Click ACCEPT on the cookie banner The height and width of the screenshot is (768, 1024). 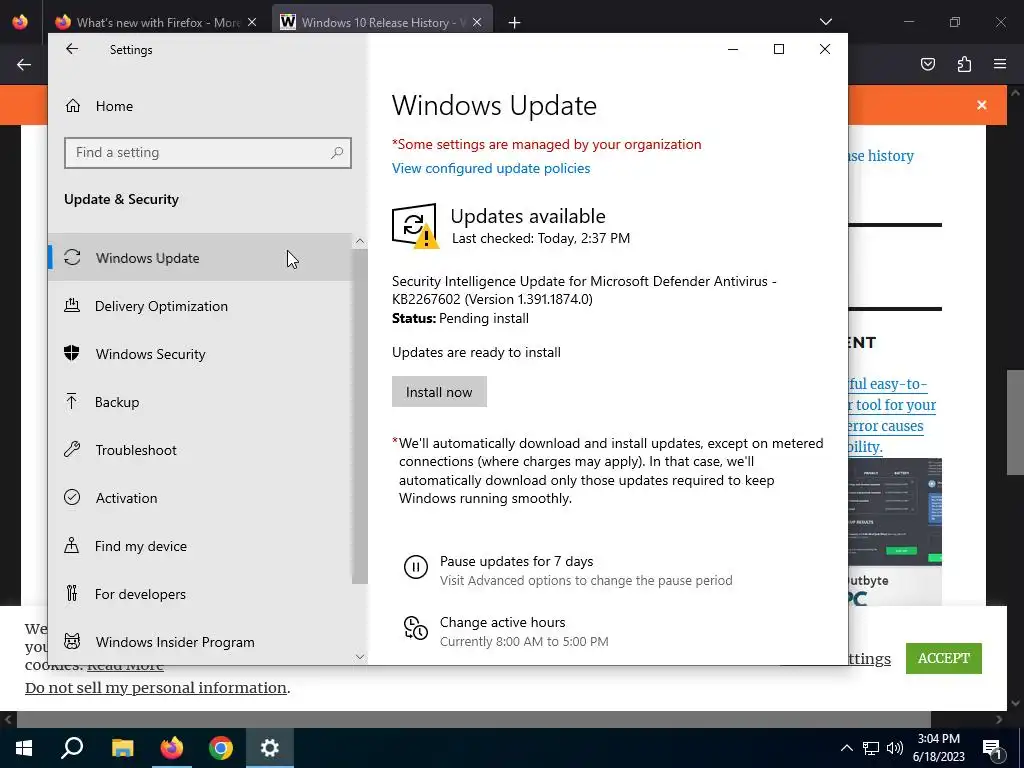(943, 658)
